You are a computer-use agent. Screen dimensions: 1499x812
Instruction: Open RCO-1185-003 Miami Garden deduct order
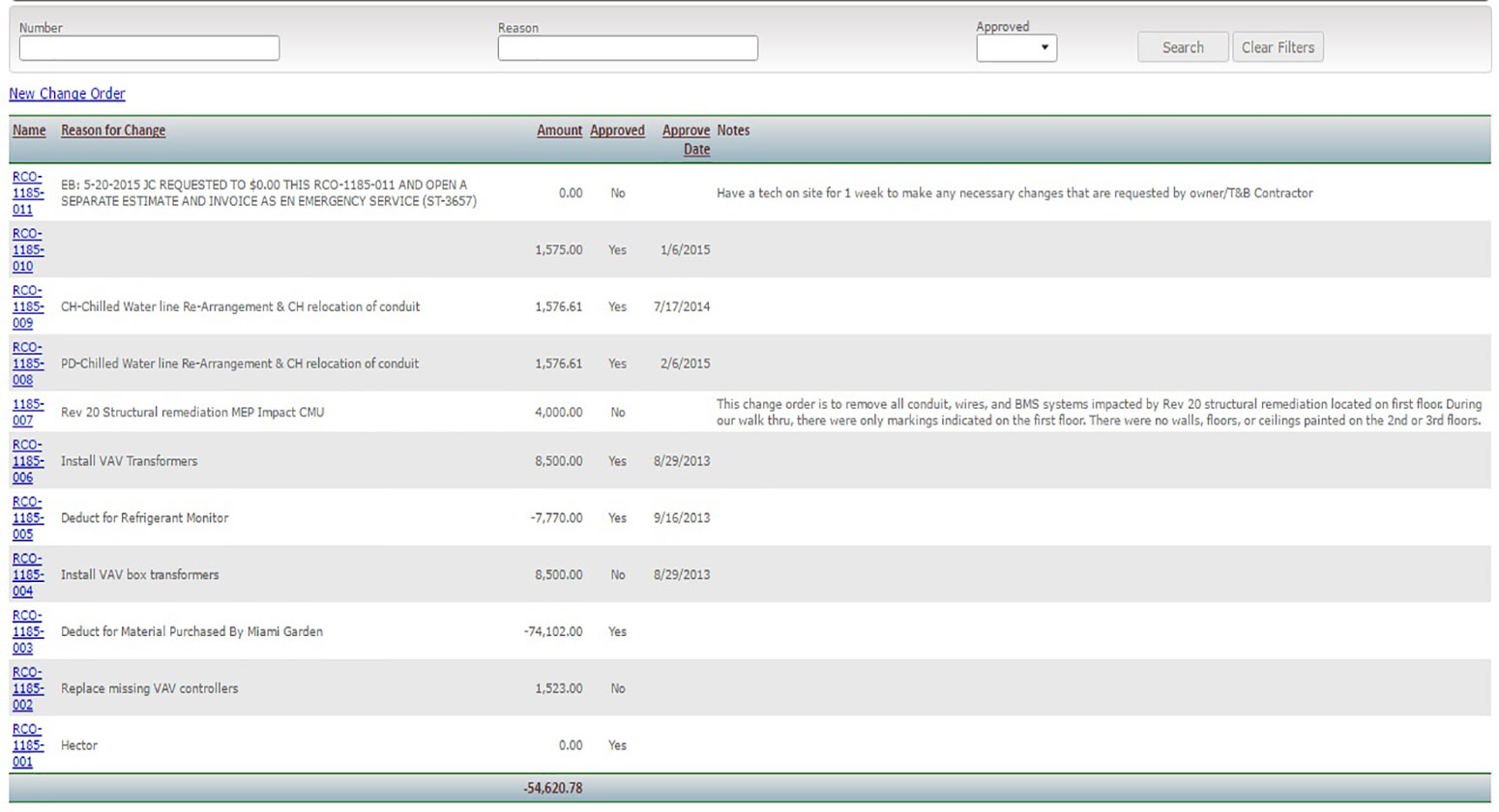coord(27,632)
